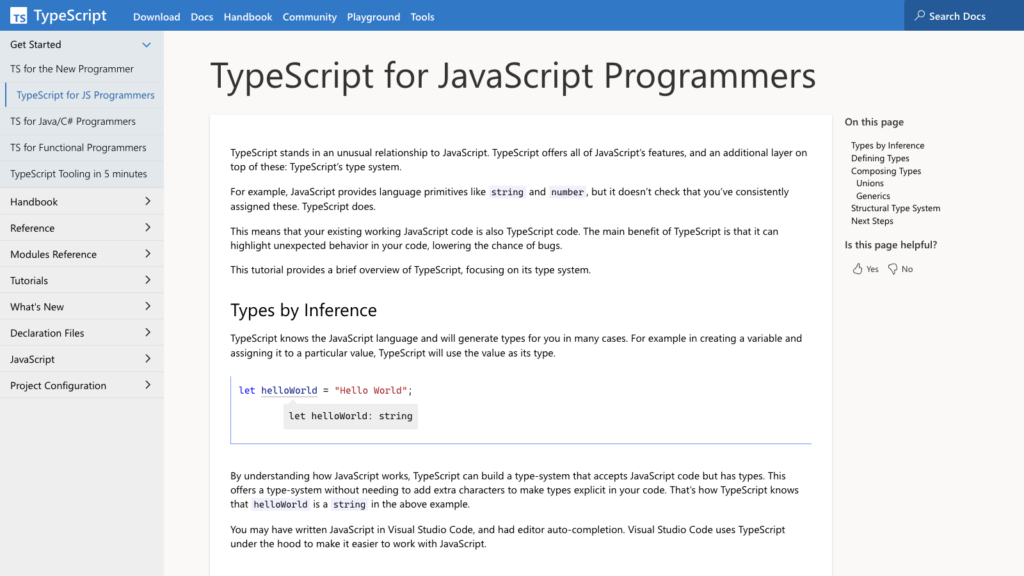Screen dimensions: 1024x576
Task: Jump to Defining Types section
Action: (880, 158)
